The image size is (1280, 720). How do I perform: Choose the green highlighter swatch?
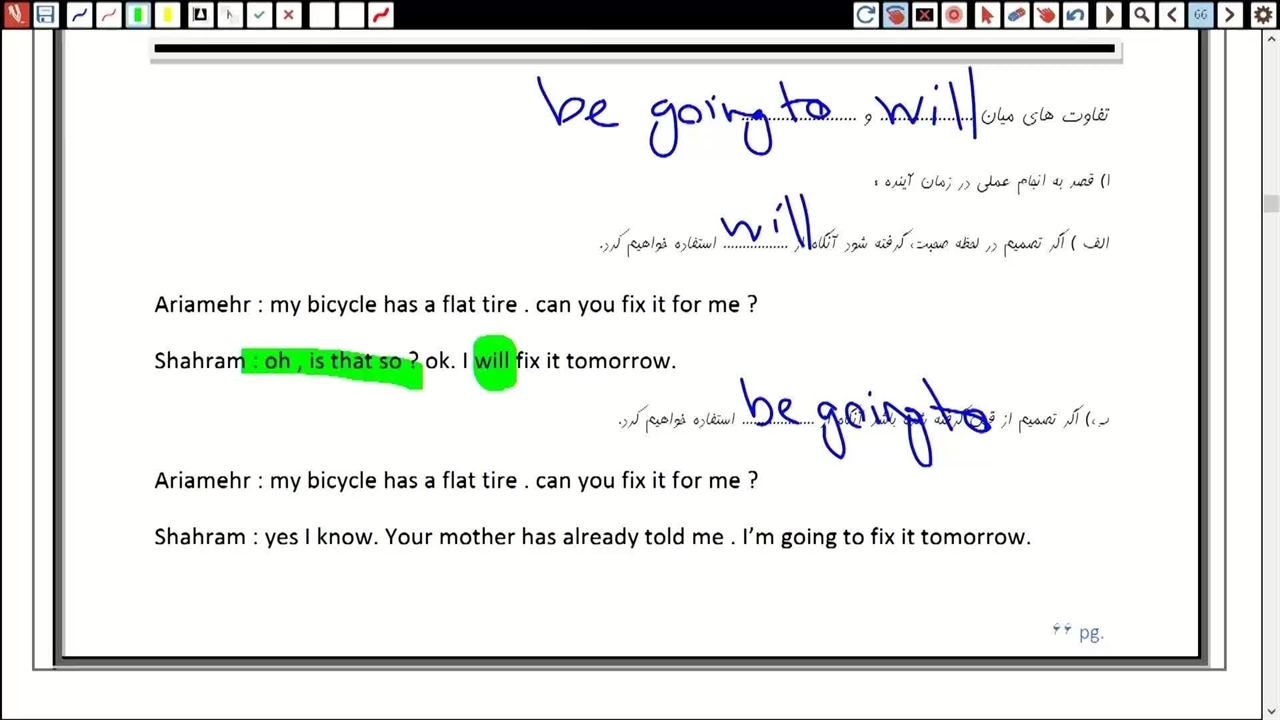138,15
